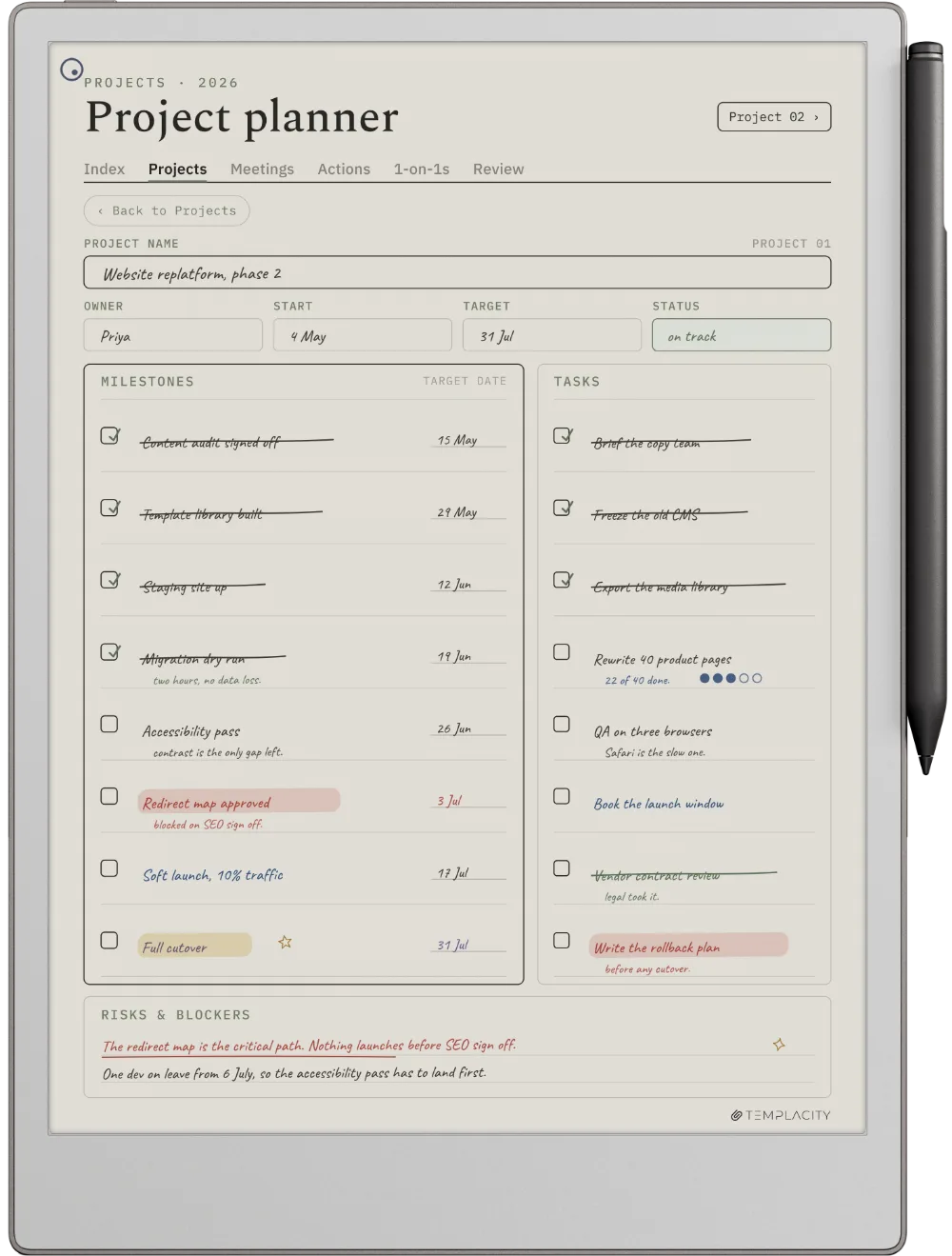Go to the Actions tab
Viewport: 952px width, 1256px height.
344,169
